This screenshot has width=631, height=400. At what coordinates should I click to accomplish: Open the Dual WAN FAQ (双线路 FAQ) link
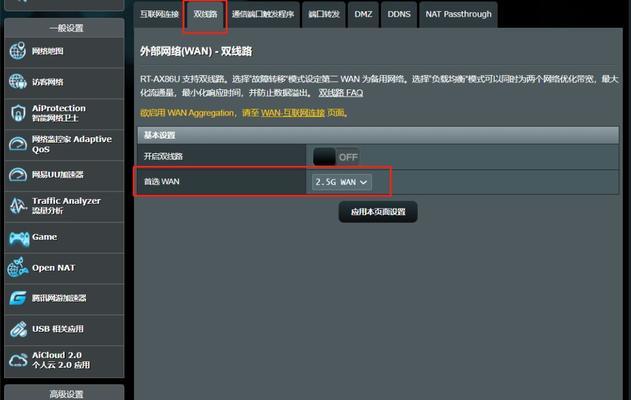pos(341,93)
